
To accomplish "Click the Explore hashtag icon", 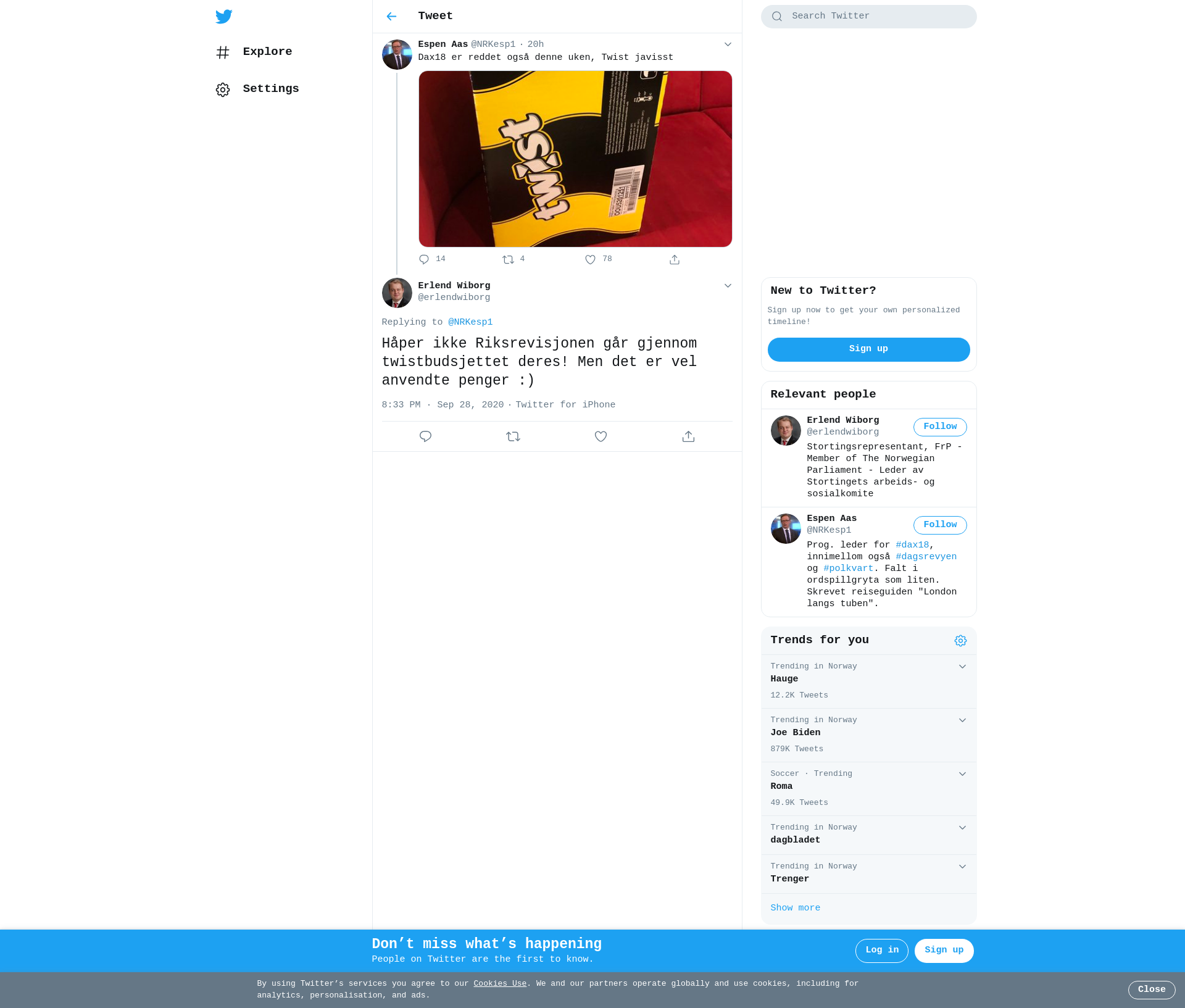I will [x=223, y=52].
